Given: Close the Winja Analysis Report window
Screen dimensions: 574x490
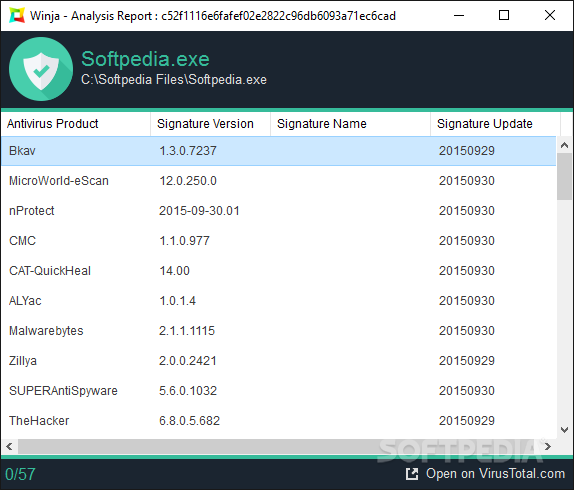Looking at the screenshot, I should pos(550,15).
